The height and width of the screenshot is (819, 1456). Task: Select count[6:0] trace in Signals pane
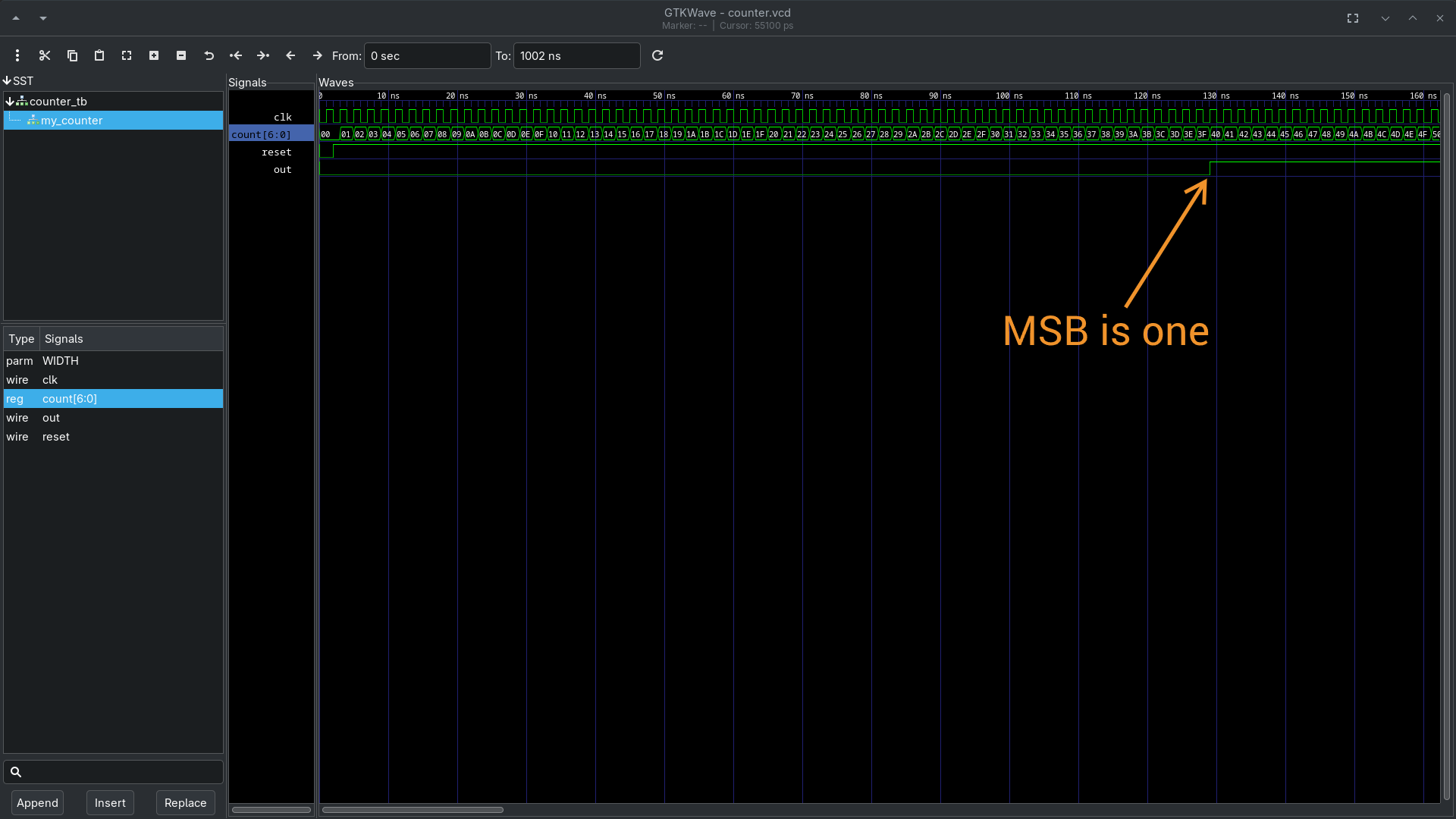tap(271, 134)
